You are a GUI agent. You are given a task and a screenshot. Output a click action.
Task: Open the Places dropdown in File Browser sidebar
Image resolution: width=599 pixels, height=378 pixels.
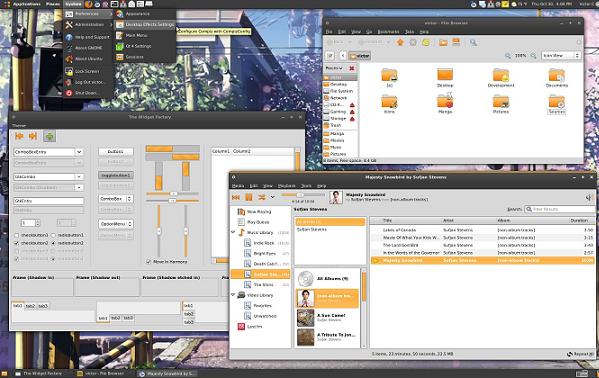(334, 68)
